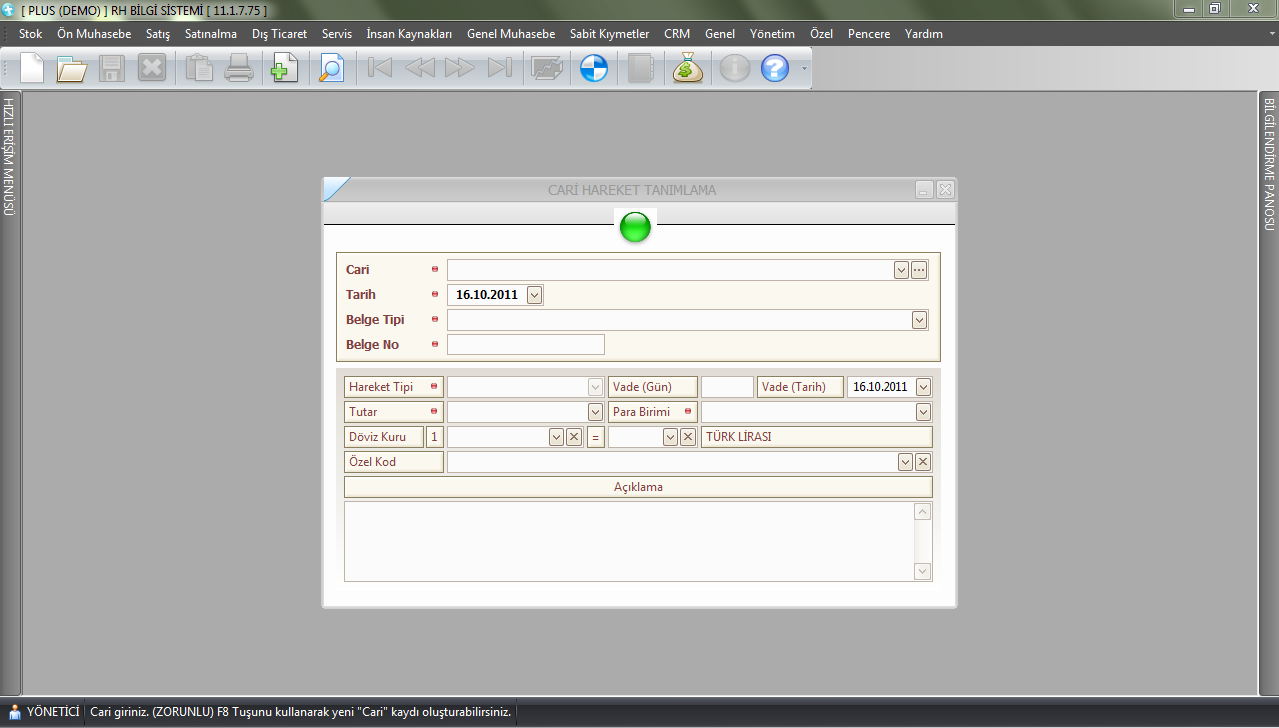Expand the Cari dropdown list

click(901, 270)
